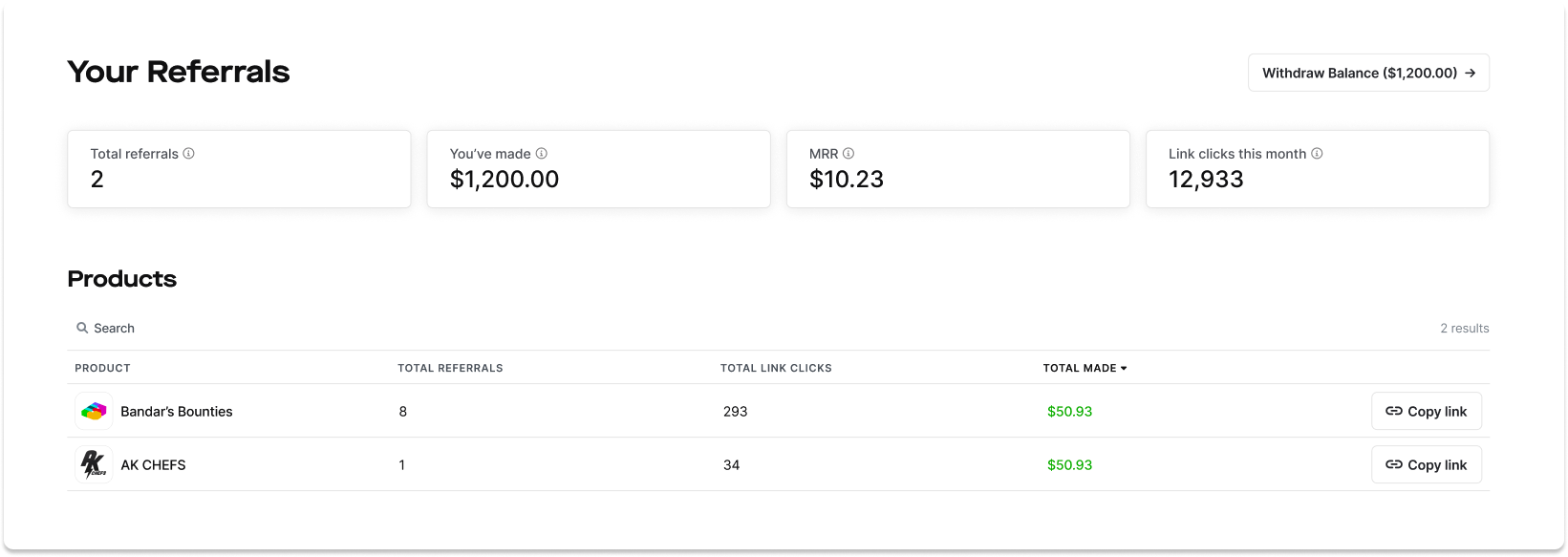Copy link for Bandar's Bounties
Viewport: 1568px width, 557px height.
[1427, 412]
